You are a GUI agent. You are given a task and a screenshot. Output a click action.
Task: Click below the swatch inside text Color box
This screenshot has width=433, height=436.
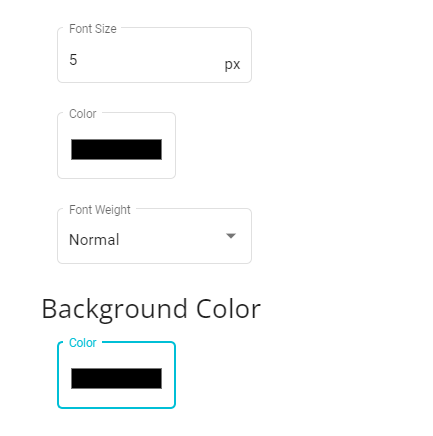[116, 169]
